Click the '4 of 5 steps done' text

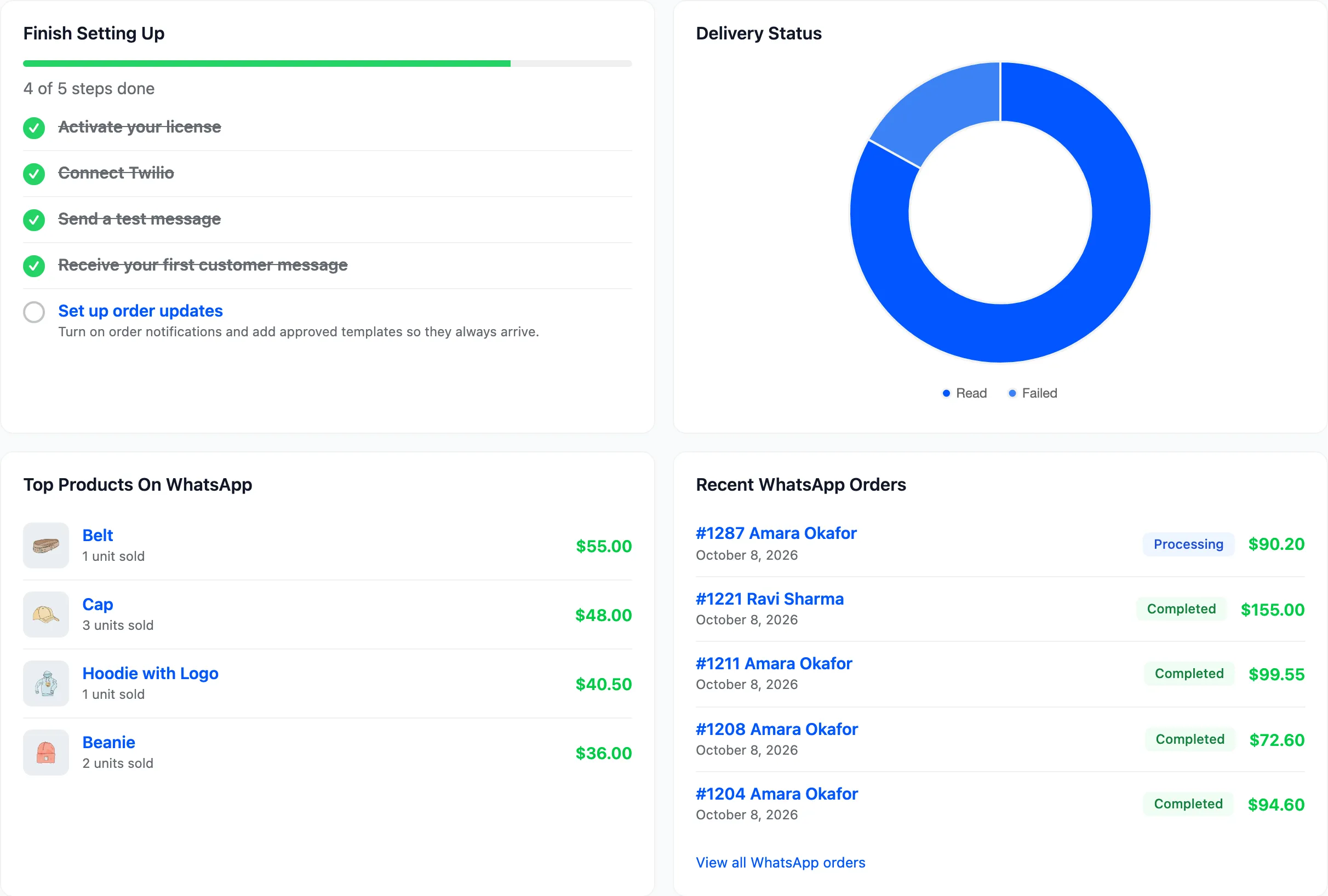[89, 89]
